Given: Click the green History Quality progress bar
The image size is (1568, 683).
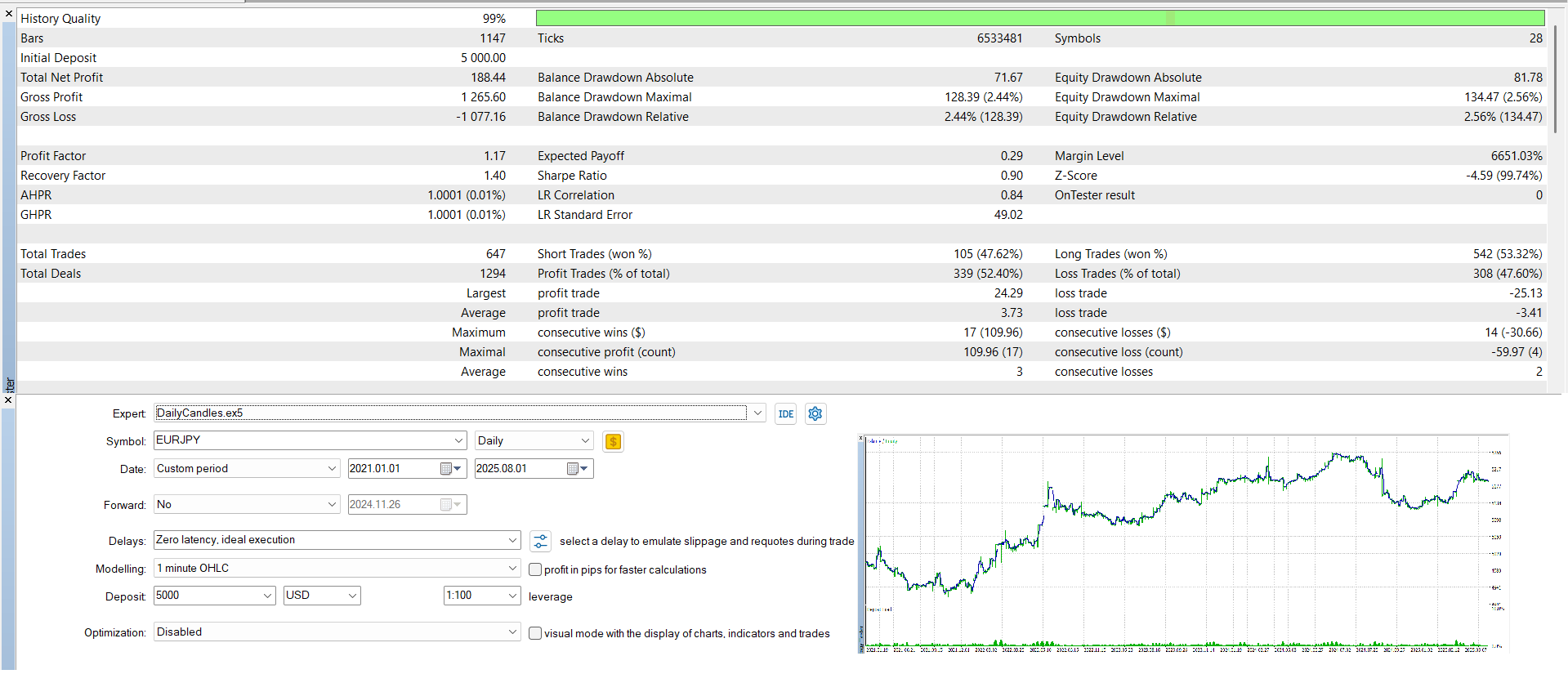Looking at the screenshot, I should 1040,18.
